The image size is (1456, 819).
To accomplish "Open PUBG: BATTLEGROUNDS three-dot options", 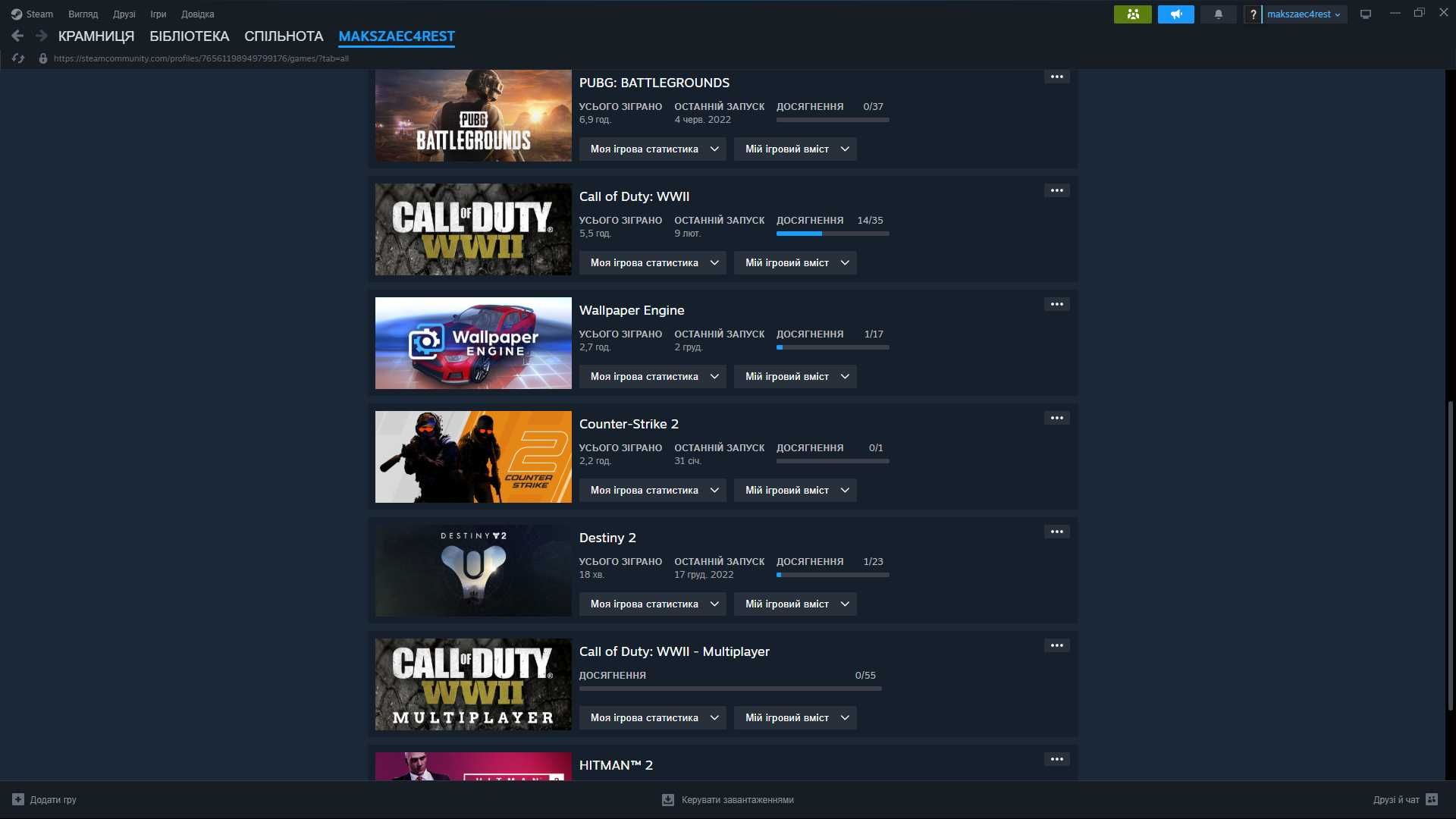I will point(1057,77).
